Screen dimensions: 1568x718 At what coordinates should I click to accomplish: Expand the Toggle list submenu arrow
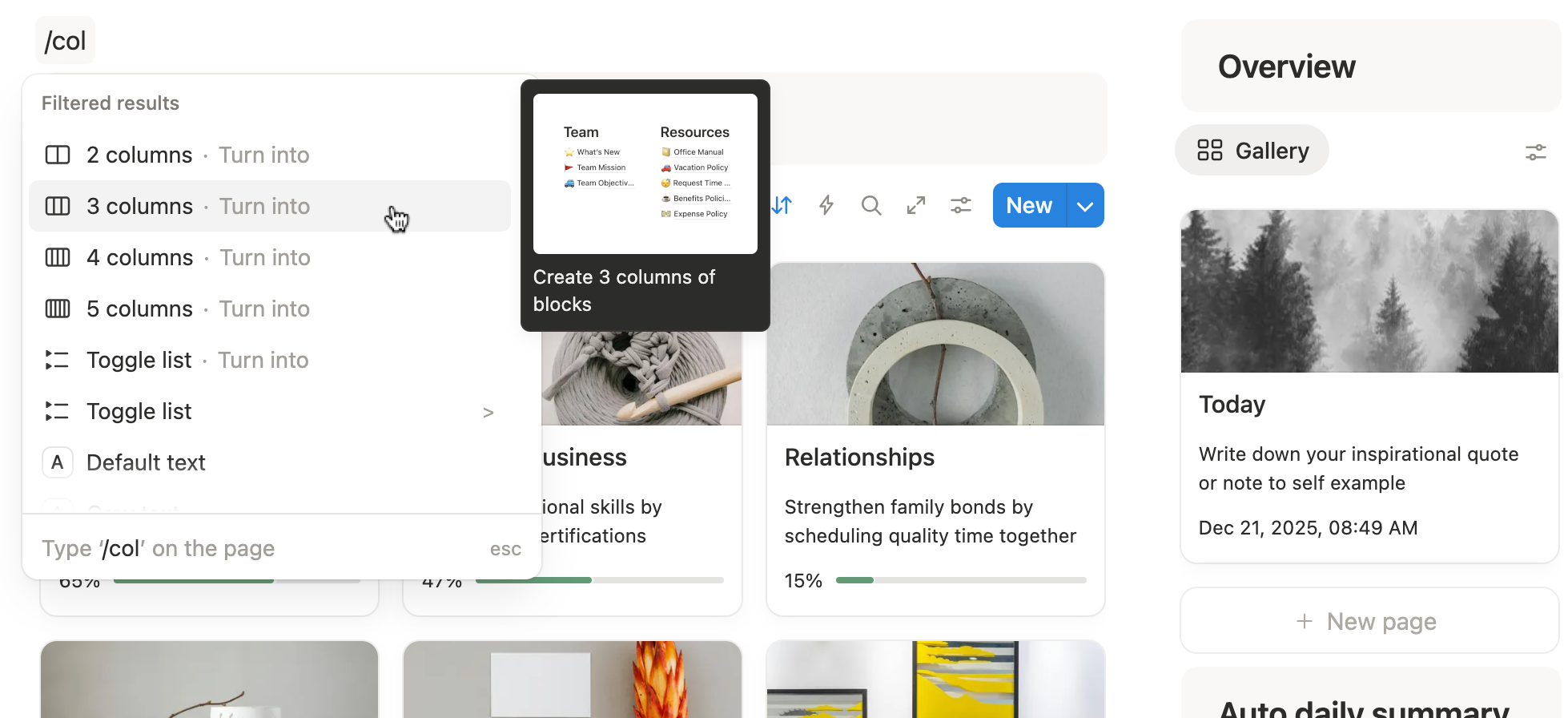point(488,412)
